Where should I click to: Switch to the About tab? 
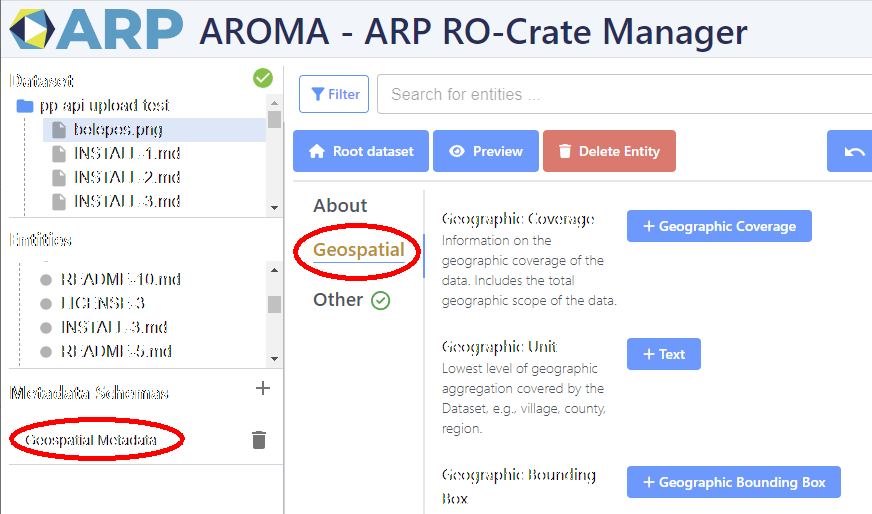point(340,206)
